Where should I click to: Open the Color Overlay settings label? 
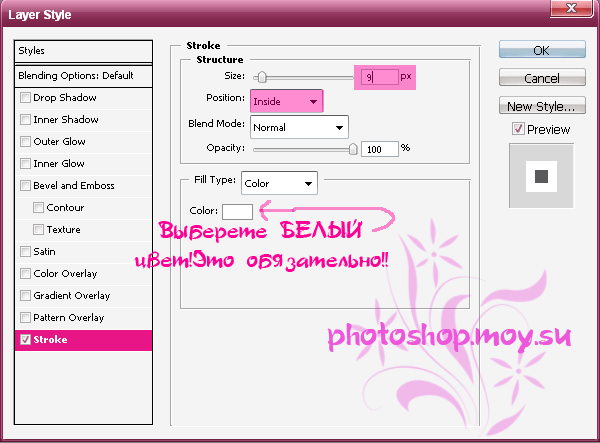click(65, 274)
